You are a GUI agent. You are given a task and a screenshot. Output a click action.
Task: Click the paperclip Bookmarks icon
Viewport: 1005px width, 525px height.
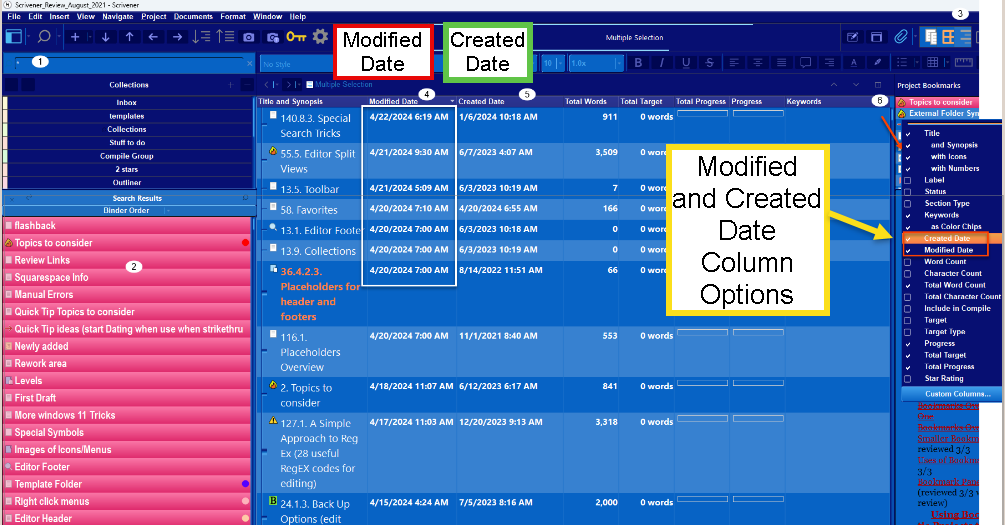click(901, 37)
